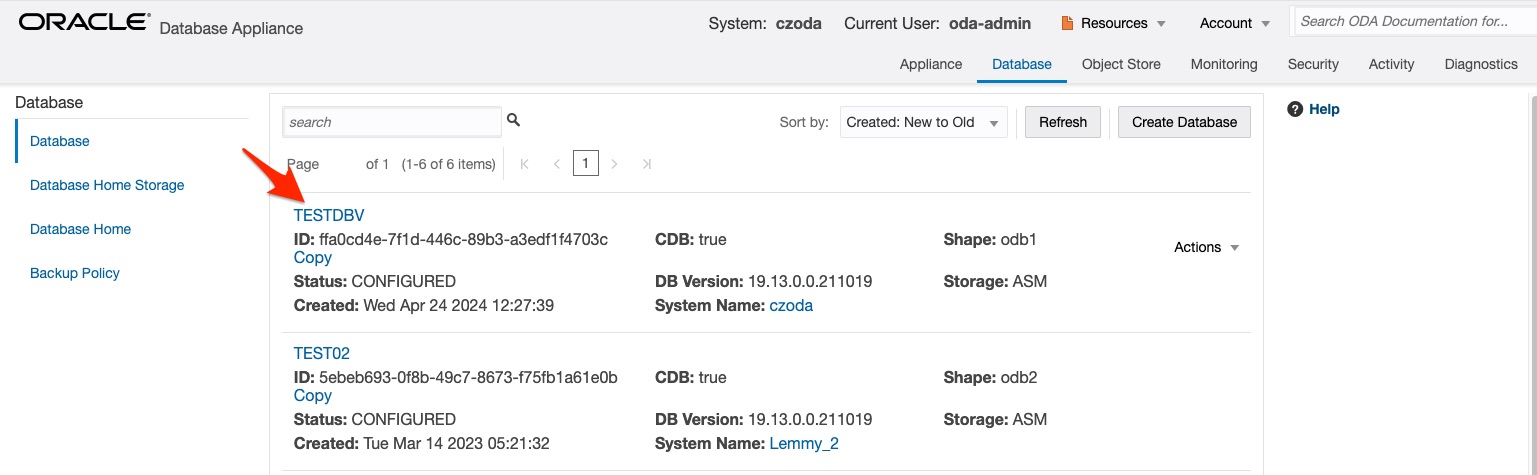Select Database Home Storage in sidebar
The height and width of the screenshot is (475, 1537).
(x=107, y=185)
